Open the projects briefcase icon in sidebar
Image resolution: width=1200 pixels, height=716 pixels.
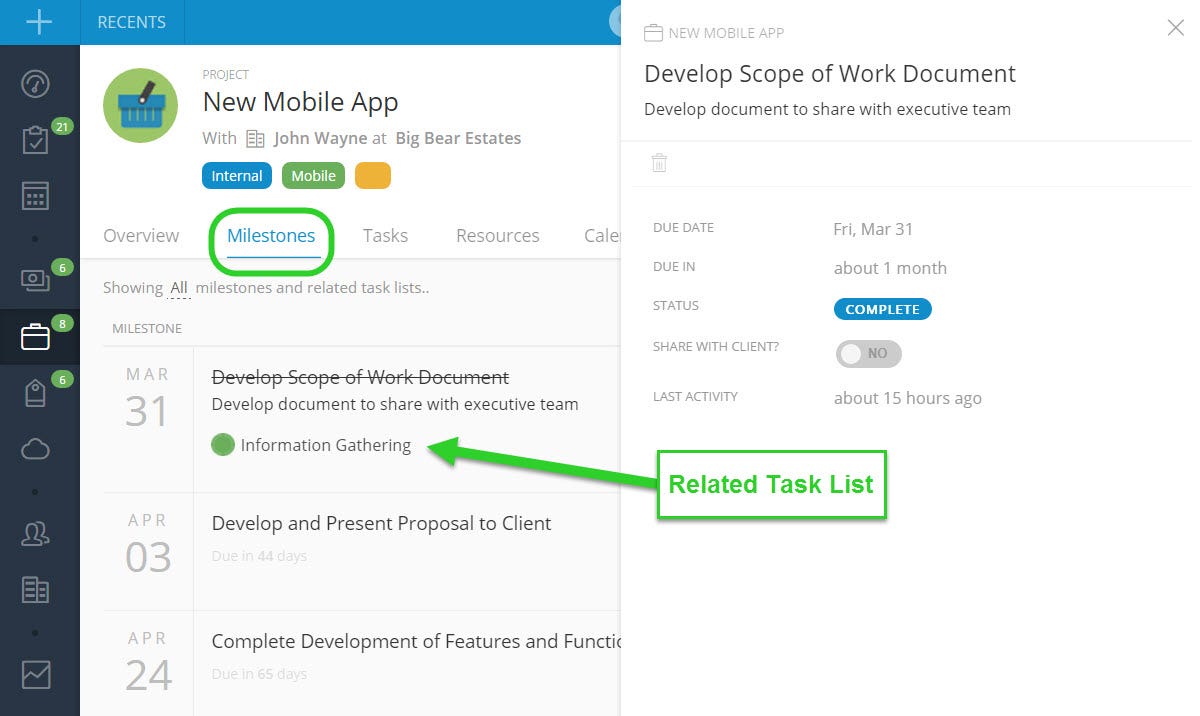coord(36,337)
